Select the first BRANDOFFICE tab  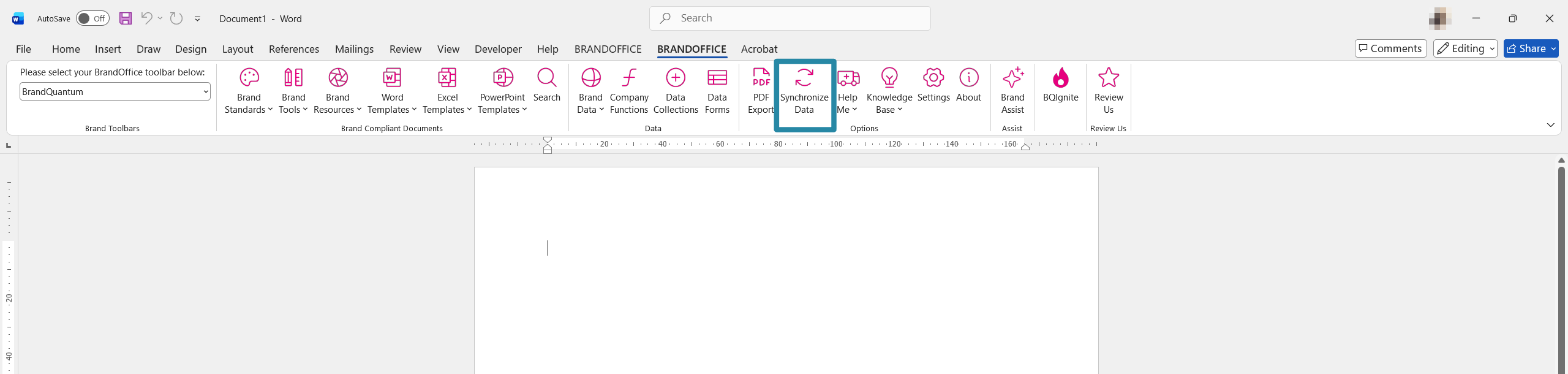point(608,49)
